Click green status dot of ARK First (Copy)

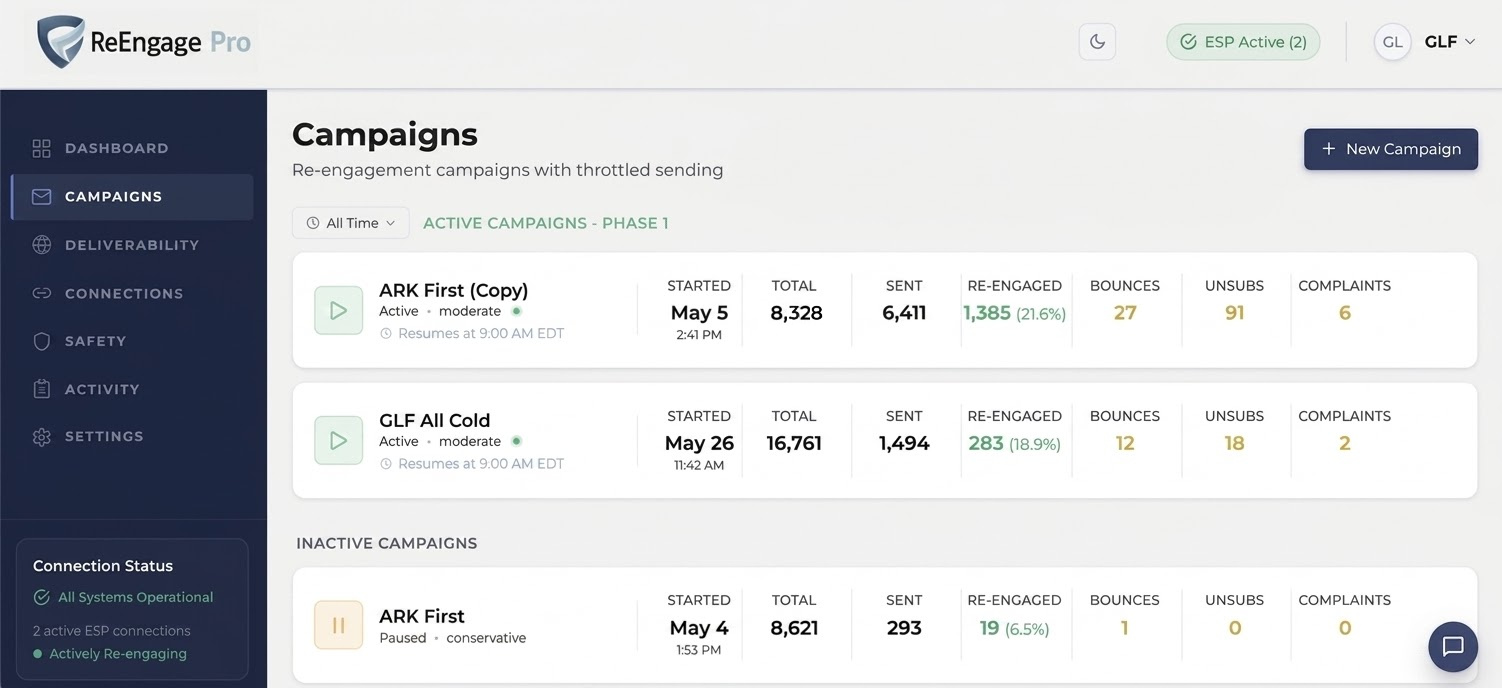pyautogui.click(x=516, y=311)
